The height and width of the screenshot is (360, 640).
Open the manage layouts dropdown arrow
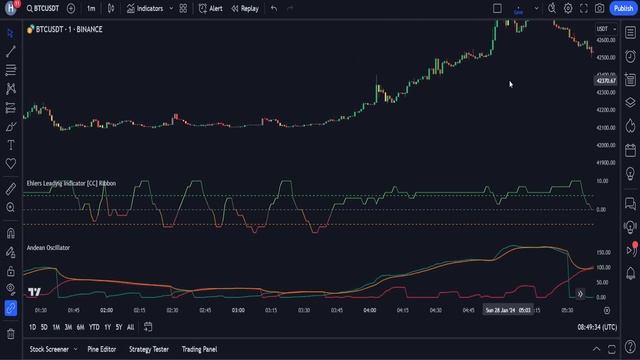536,9
